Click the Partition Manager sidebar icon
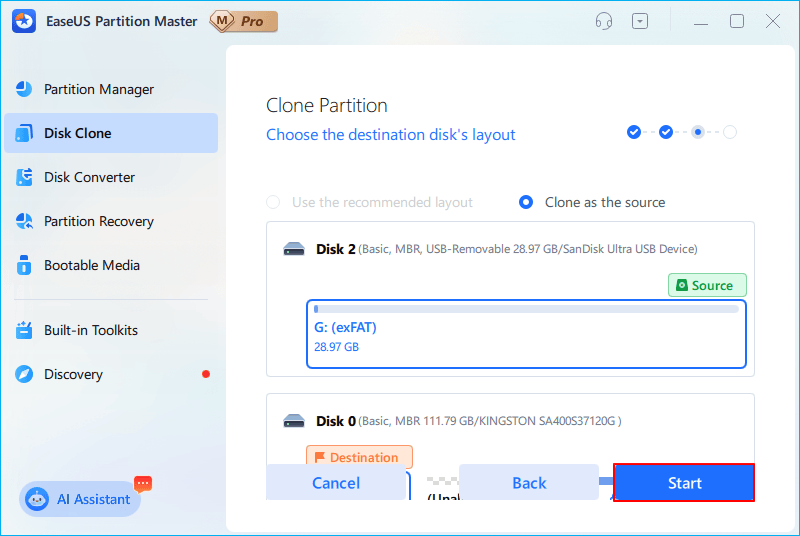800x536 pixels. click(25, 89)
